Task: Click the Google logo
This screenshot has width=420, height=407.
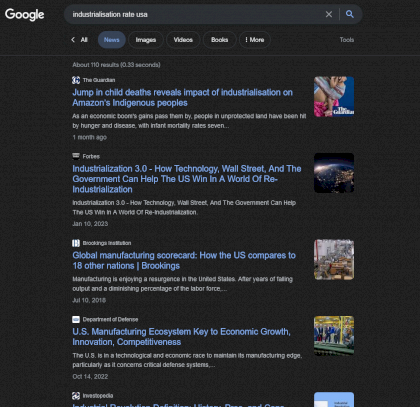Action: click(x=24, y=14)
